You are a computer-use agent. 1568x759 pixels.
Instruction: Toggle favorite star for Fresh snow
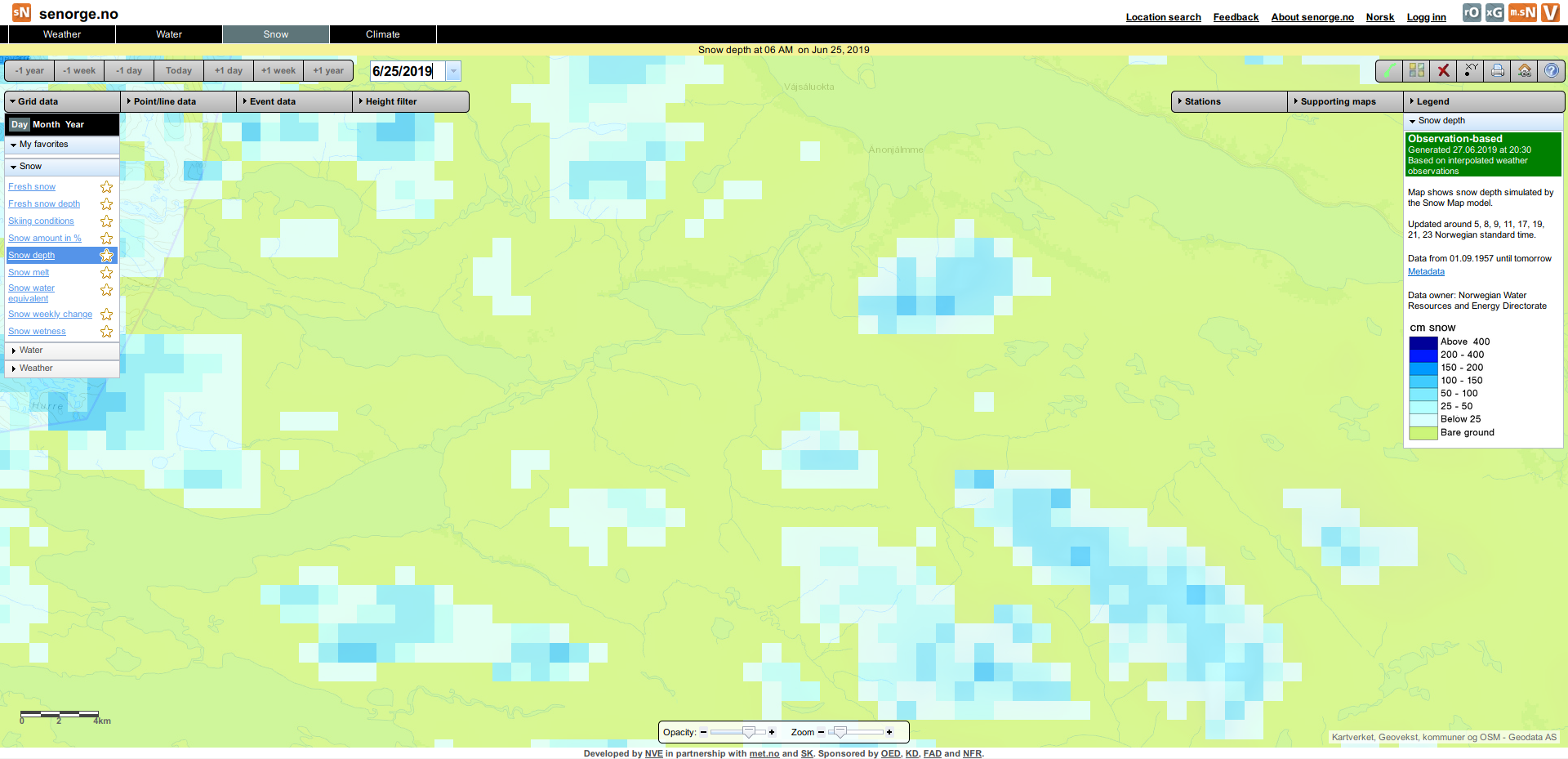[106, 187]
